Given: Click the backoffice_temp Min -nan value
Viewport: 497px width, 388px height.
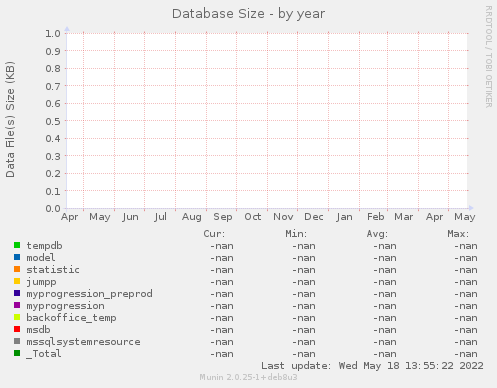Looking at the screenshot, I should coord(304,318).
